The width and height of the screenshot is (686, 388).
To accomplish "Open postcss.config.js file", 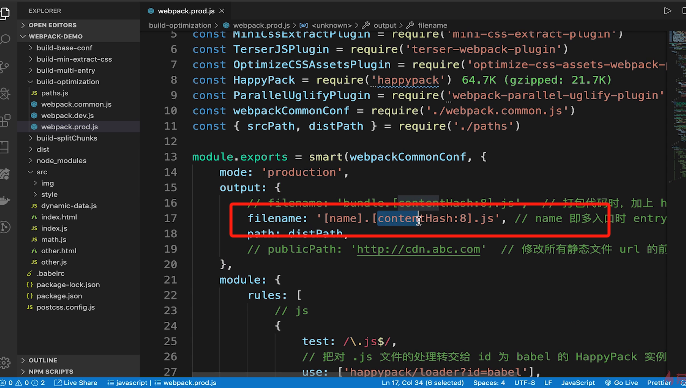I will (x=79, y=308).
